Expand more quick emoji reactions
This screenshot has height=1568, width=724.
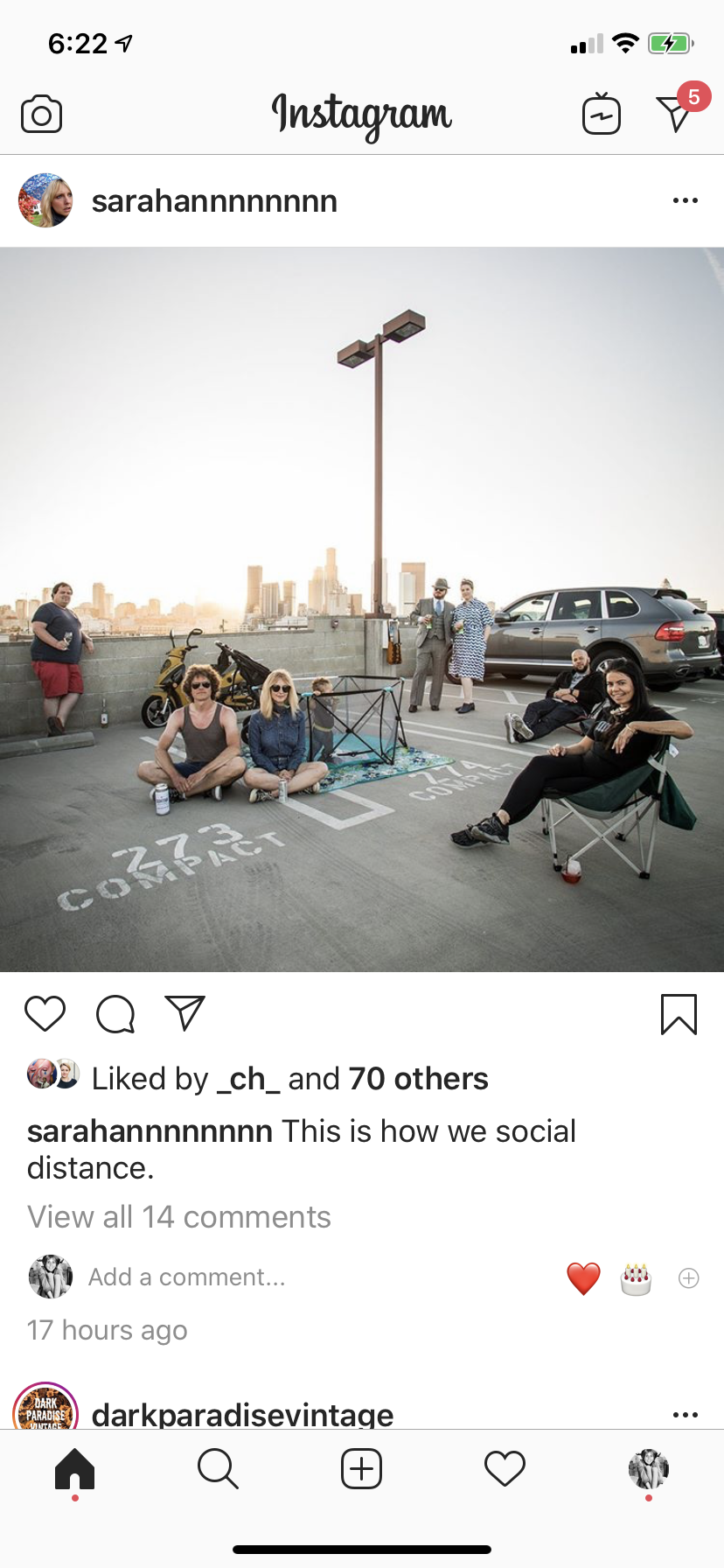689,1278
